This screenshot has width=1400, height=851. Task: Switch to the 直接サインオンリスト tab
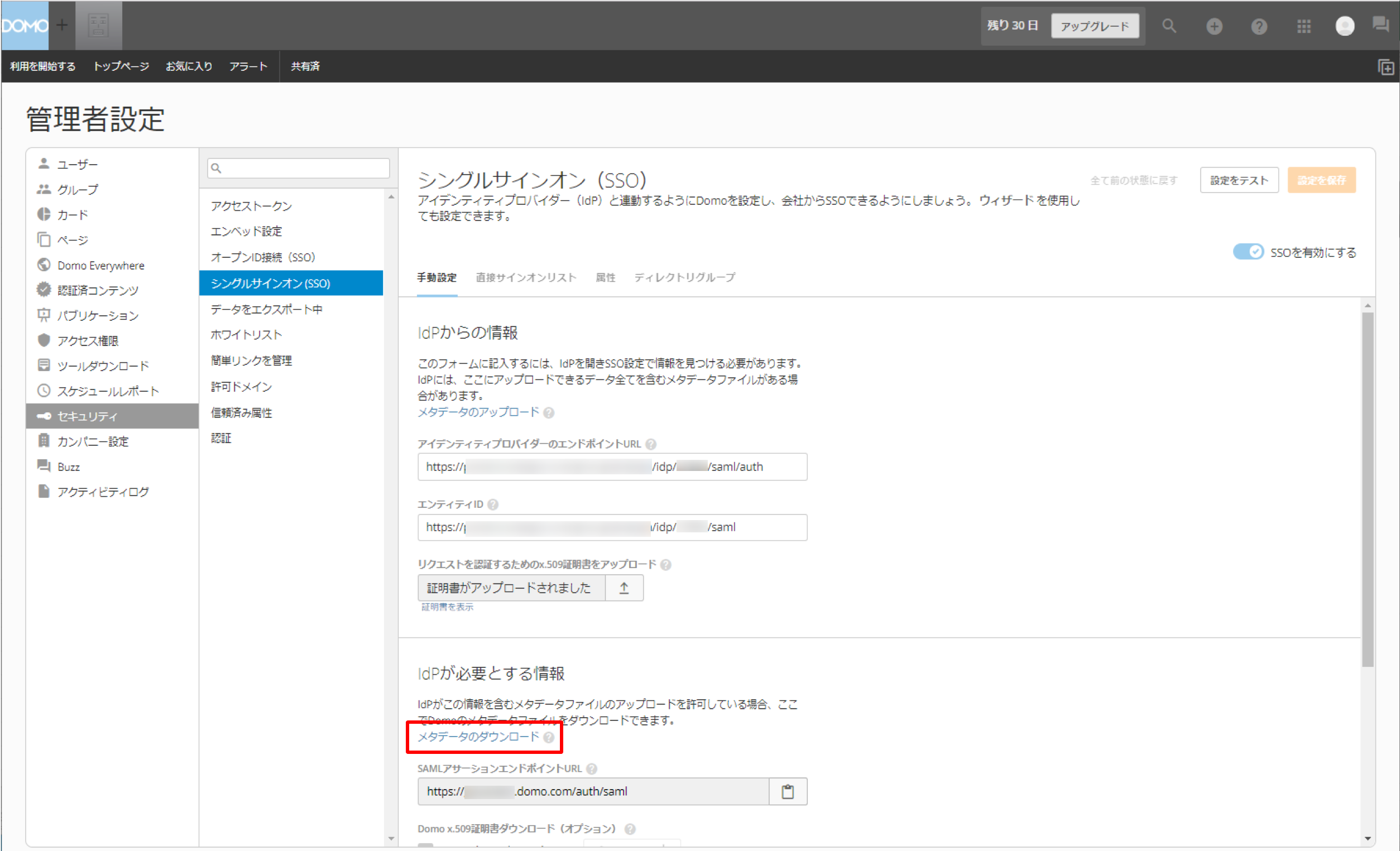526,277
